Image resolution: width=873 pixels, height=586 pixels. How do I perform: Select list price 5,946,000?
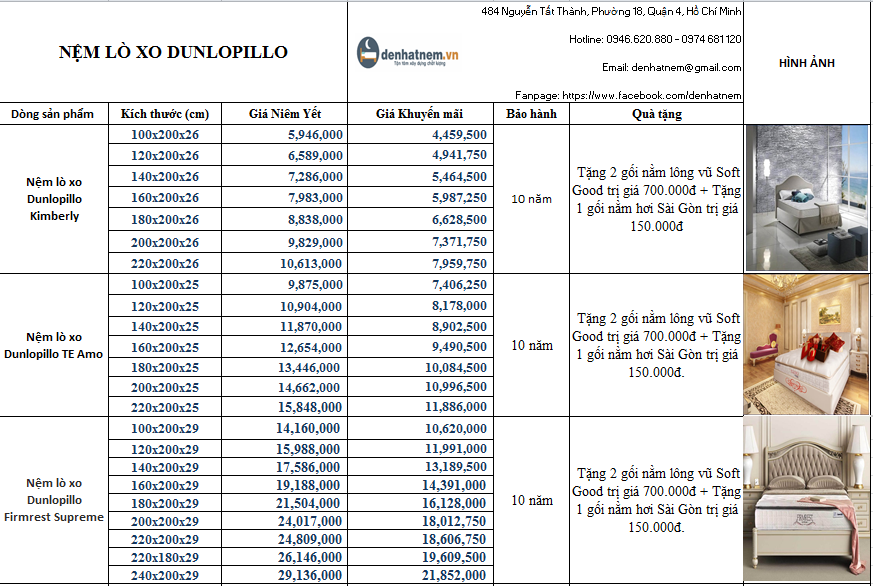click(x=285, y=134)
